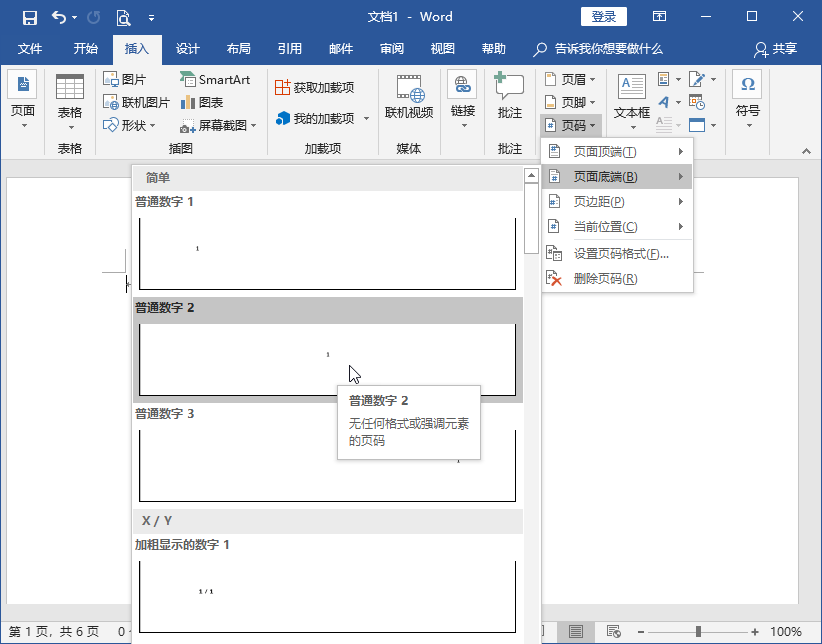
Task: Open Print Preview from quick access toolbar
Action: coord(123,18)
